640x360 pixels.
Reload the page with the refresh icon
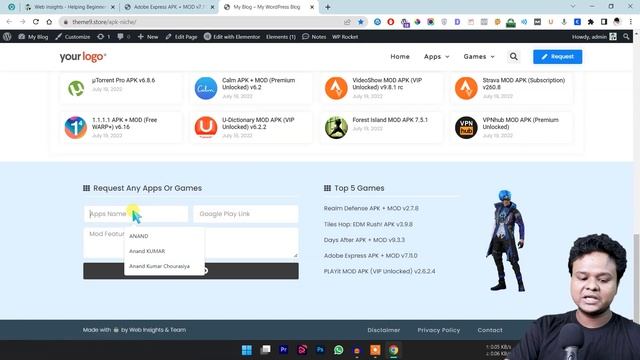click(36, 22)
